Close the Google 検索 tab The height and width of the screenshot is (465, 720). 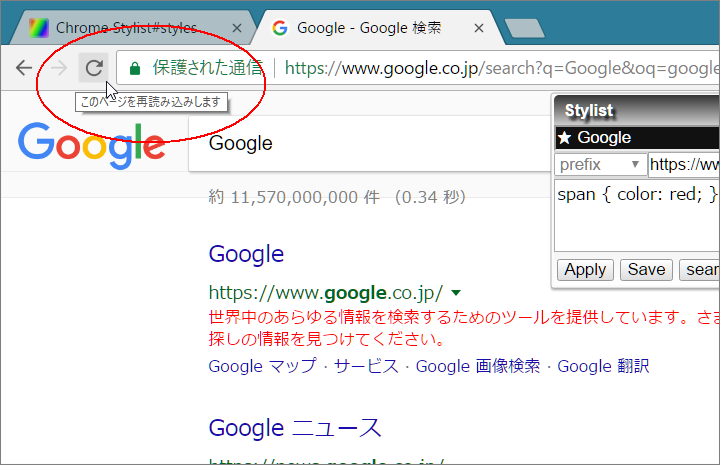(479, 28)
